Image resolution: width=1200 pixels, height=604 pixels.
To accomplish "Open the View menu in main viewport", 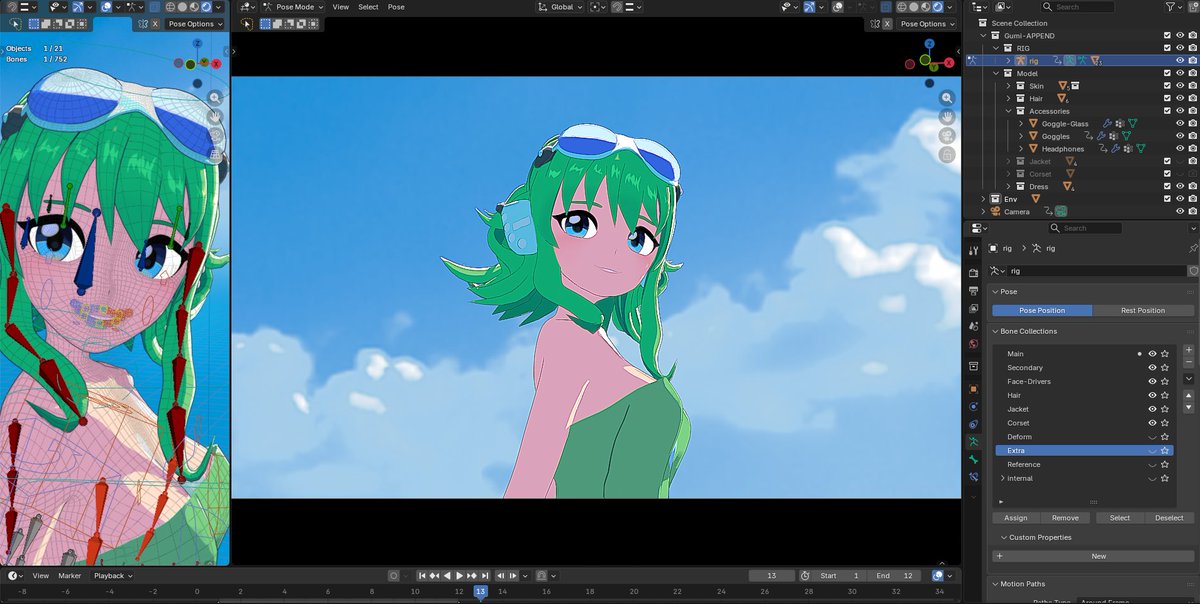I will point(341,7).
